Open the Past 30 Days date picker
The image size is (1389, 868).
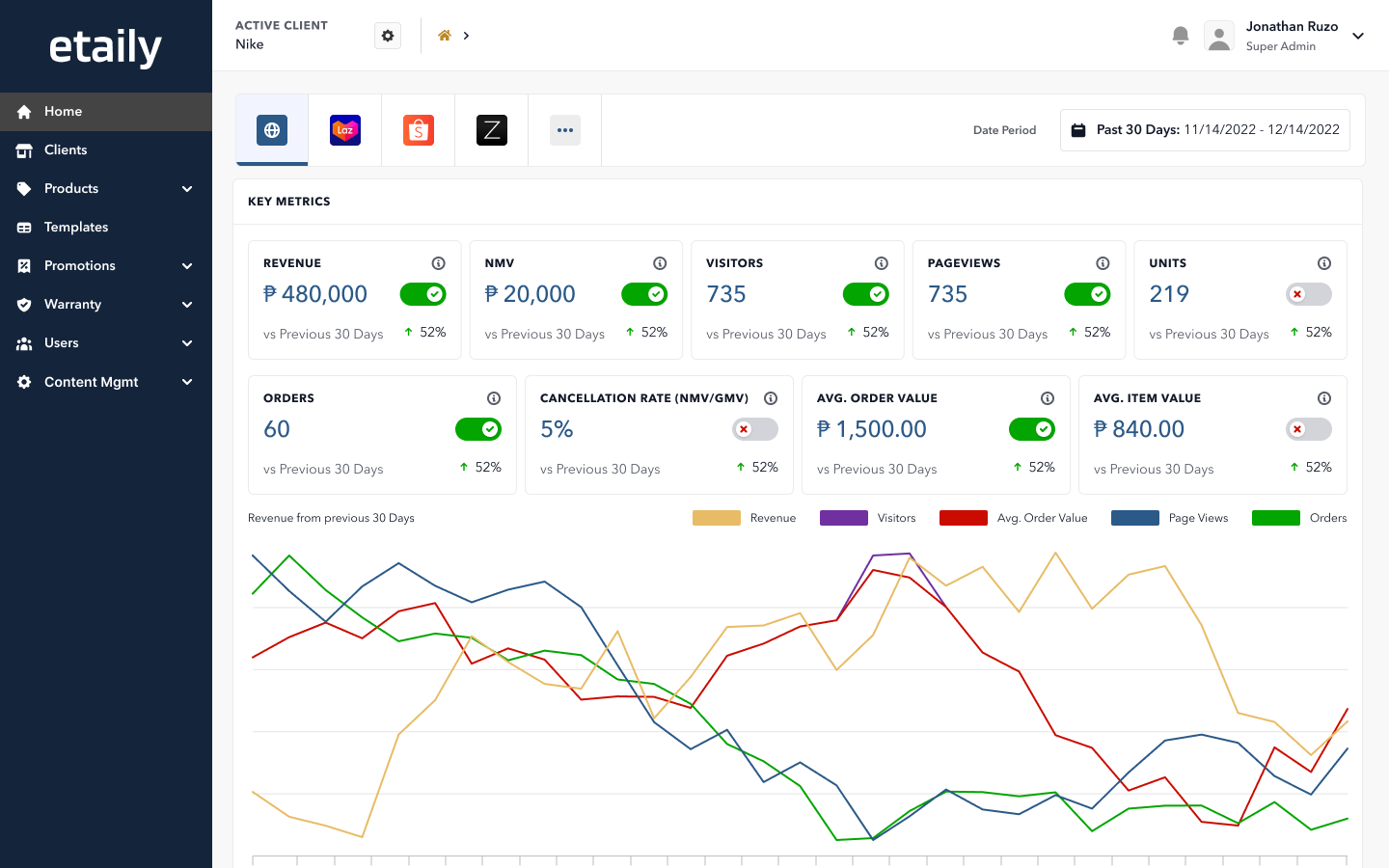coord(1205,130)
